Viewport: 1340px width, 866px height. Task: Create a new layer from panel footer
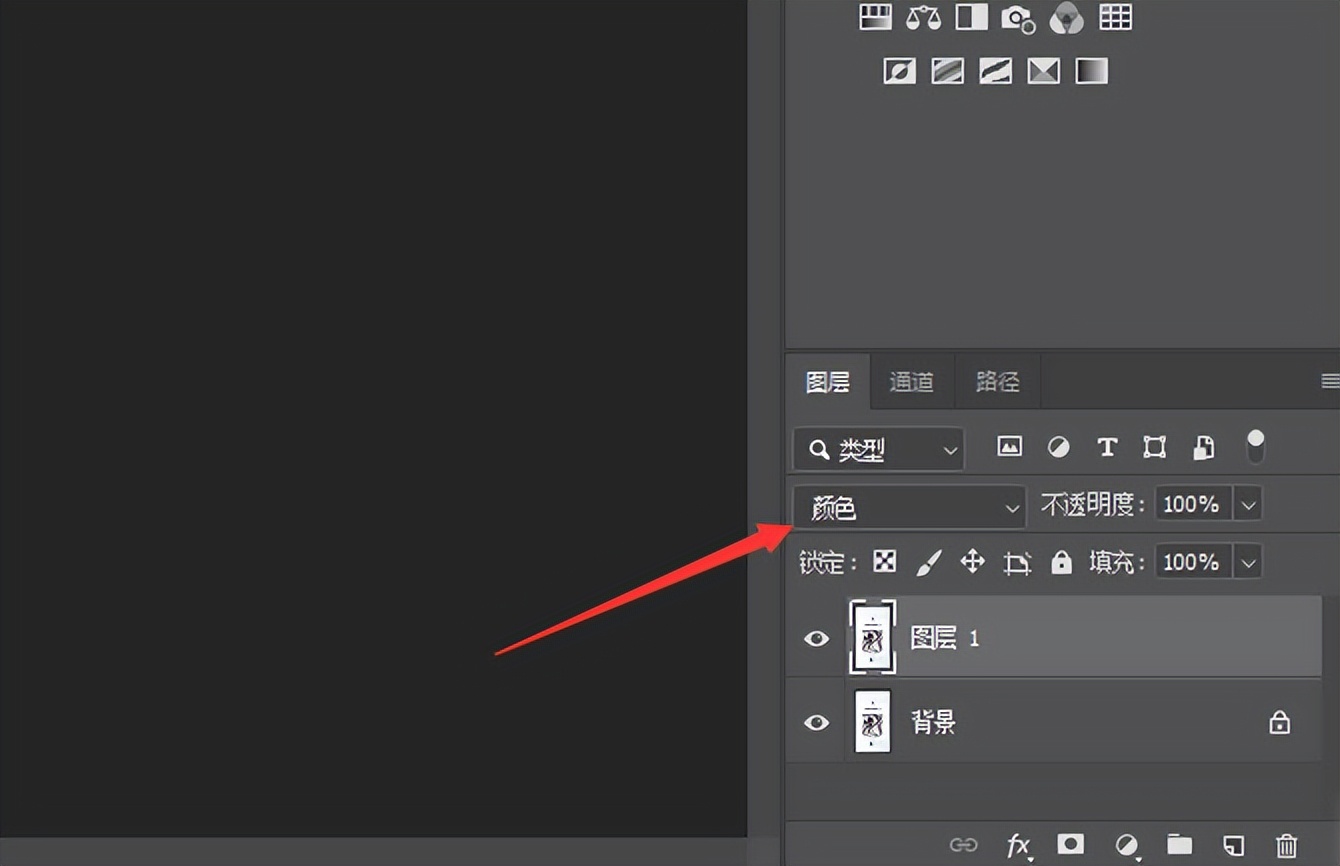(1234, 845)
